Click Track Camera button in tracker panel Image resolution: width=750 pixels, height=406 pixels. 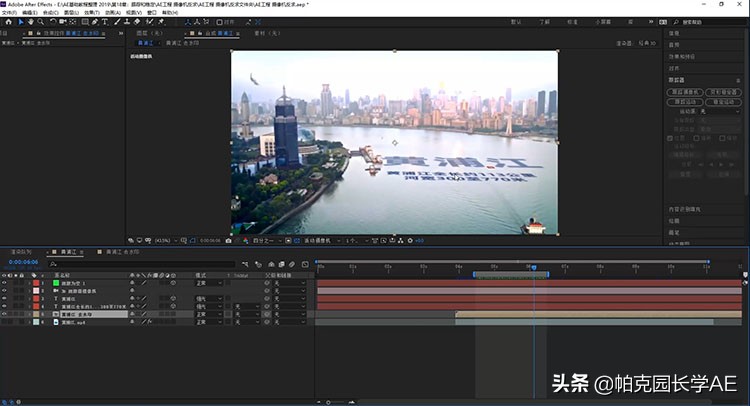685,92
